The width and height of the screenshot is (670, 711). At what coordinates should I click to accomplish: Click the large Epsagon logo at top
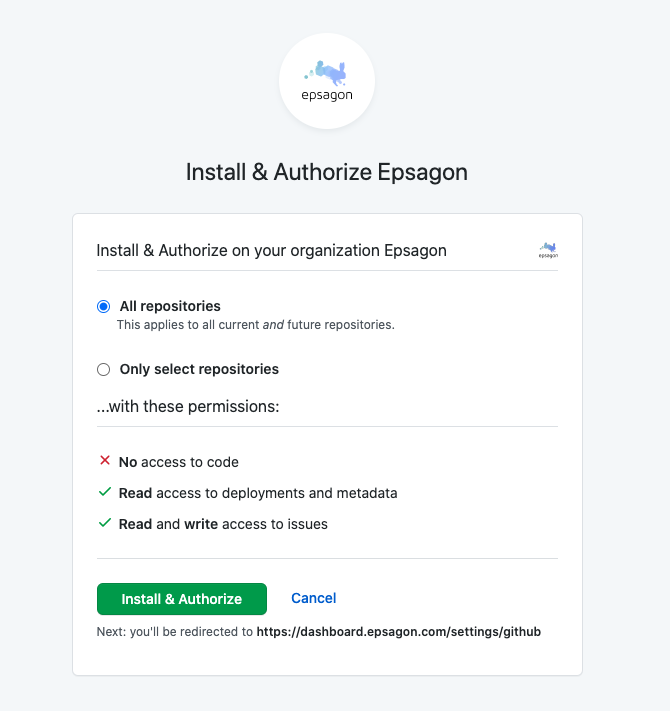pos(327,81)
